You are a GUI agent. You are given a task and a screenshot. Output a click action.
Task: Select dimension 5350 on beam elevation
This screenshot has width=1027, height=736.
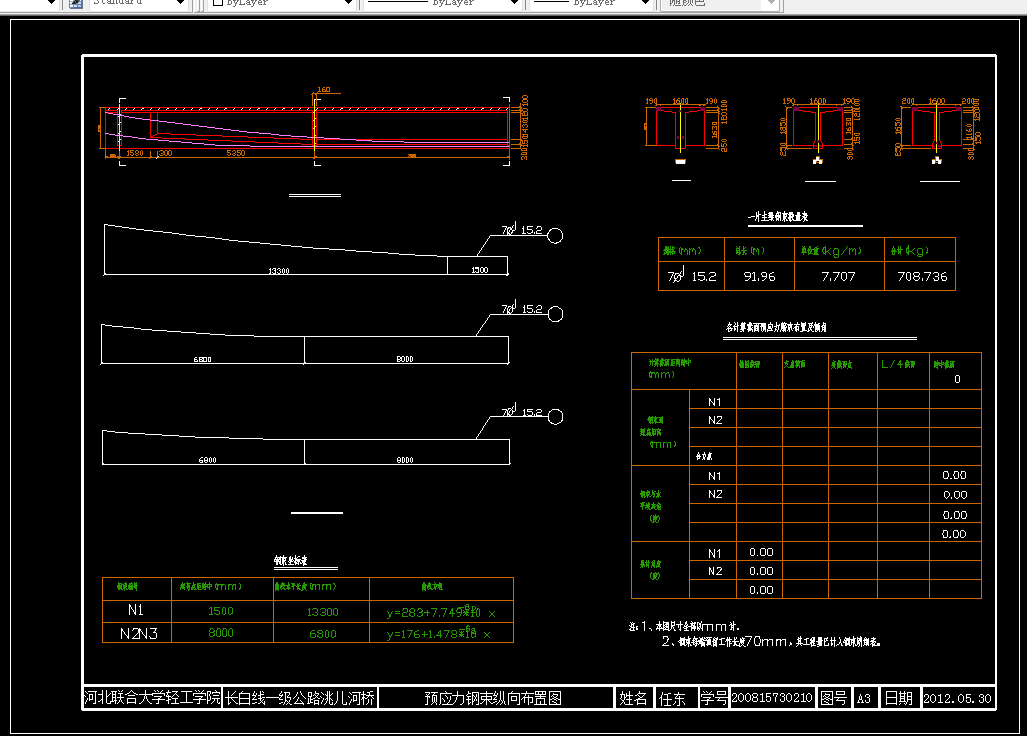point(236,153)
